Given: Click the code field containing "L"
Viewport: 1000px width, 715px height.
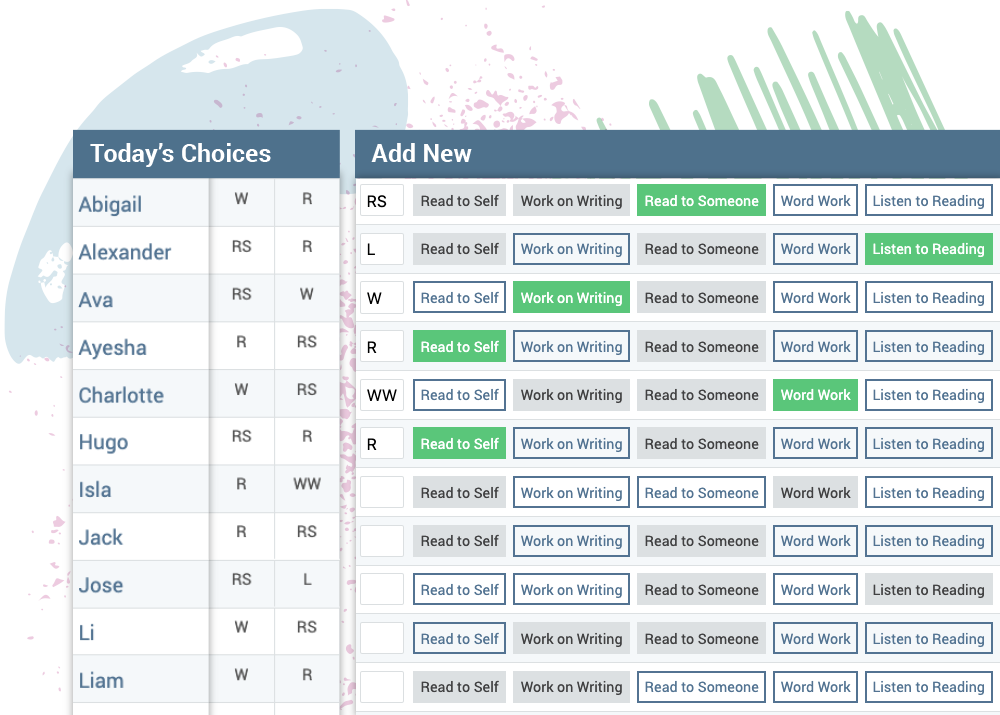Looking at the screenshot, I should point(382,249).
